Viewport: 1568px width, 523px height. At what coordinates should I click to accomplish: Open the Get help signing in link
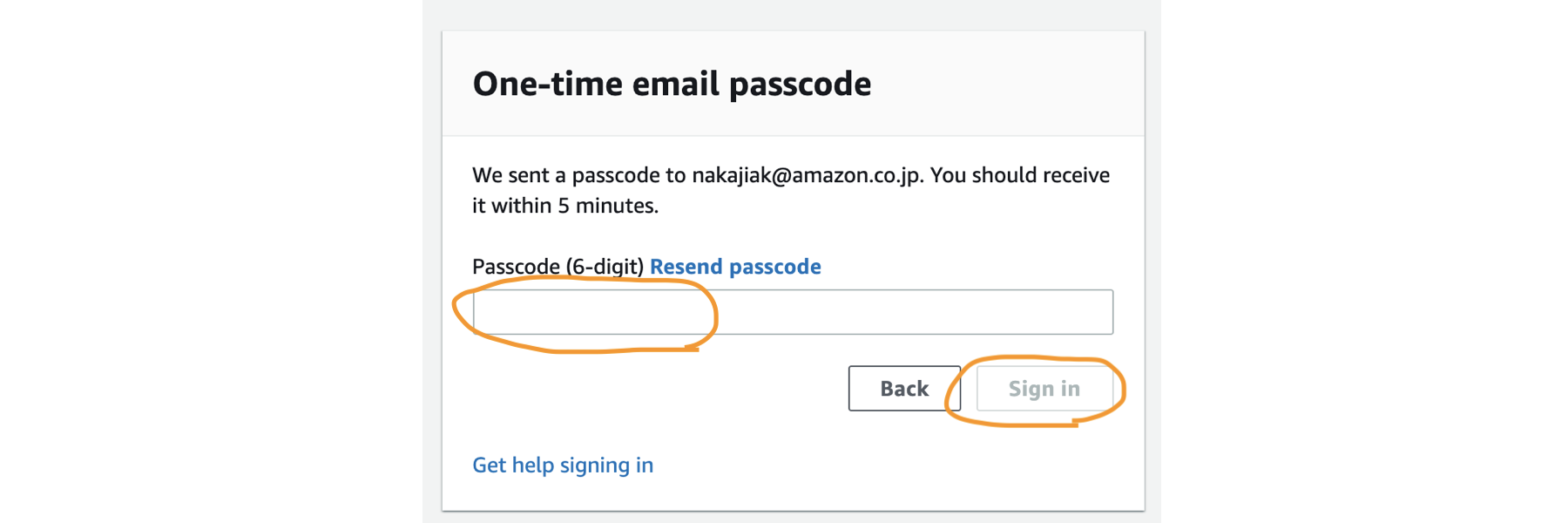[563, 465]
